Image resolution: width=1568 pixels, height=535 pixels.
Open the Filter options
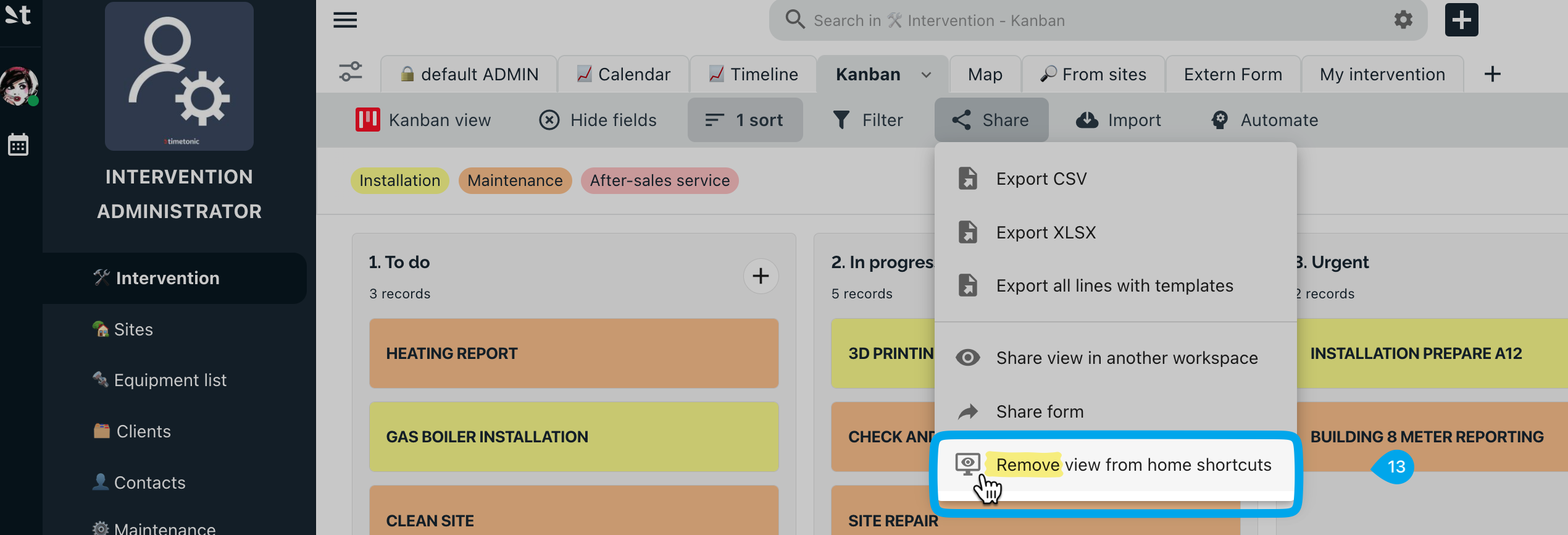867,120
